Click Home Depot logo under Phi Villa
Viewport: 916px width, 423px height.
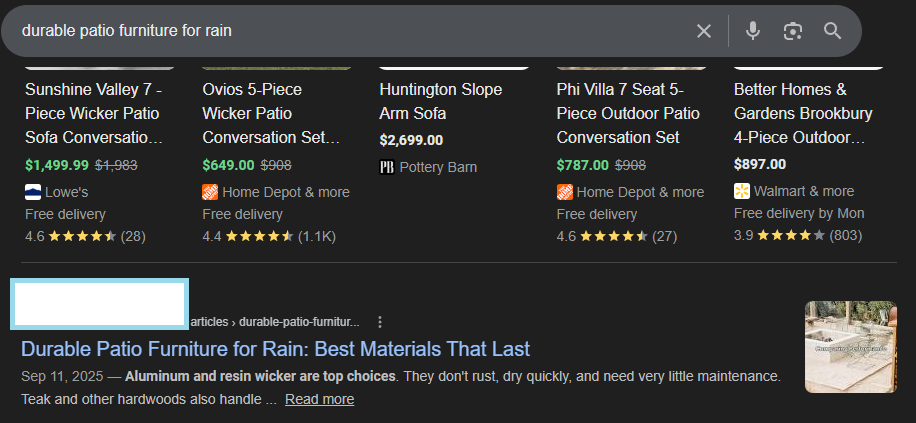point(565,192)
